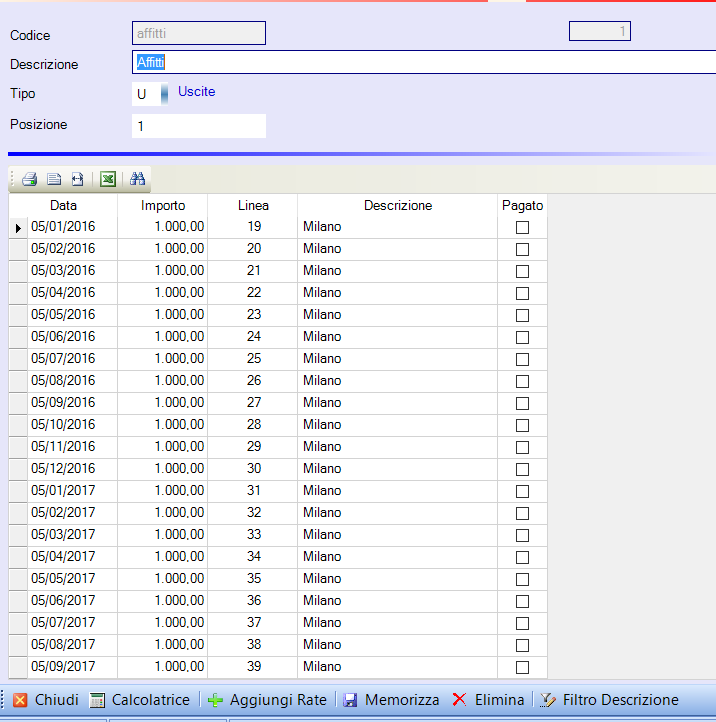Tick Pagato checkbox for 05/06/2016
The image size is (716, 722).
click(522, 338)
